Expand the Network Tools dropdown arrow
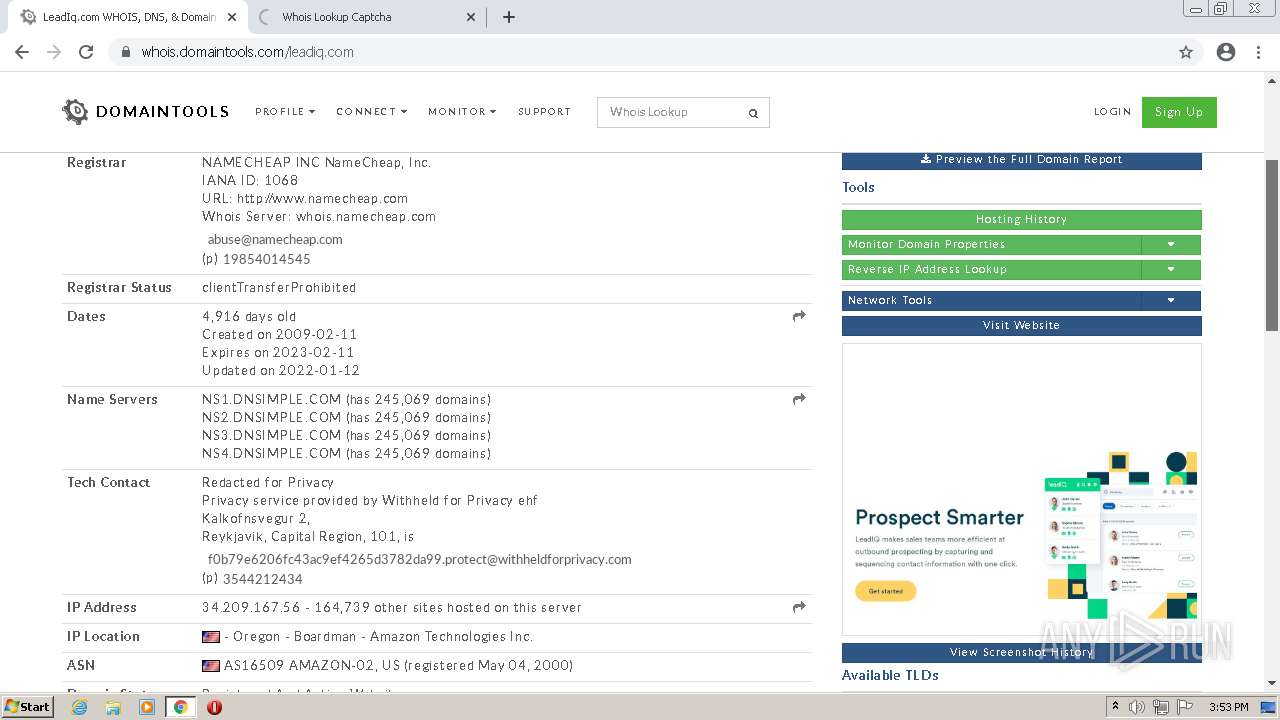The image size is (1280, 720). (x=1171, y=300)
